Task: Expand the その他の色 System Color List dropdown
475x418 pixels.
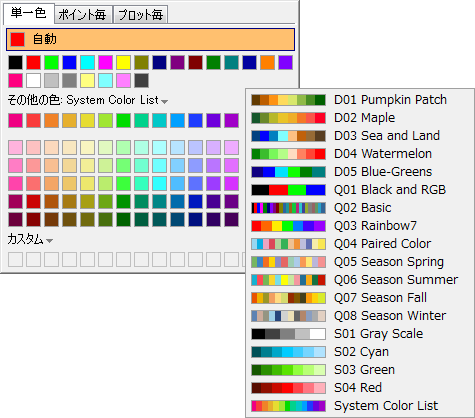Action: (x=164, y=101)
